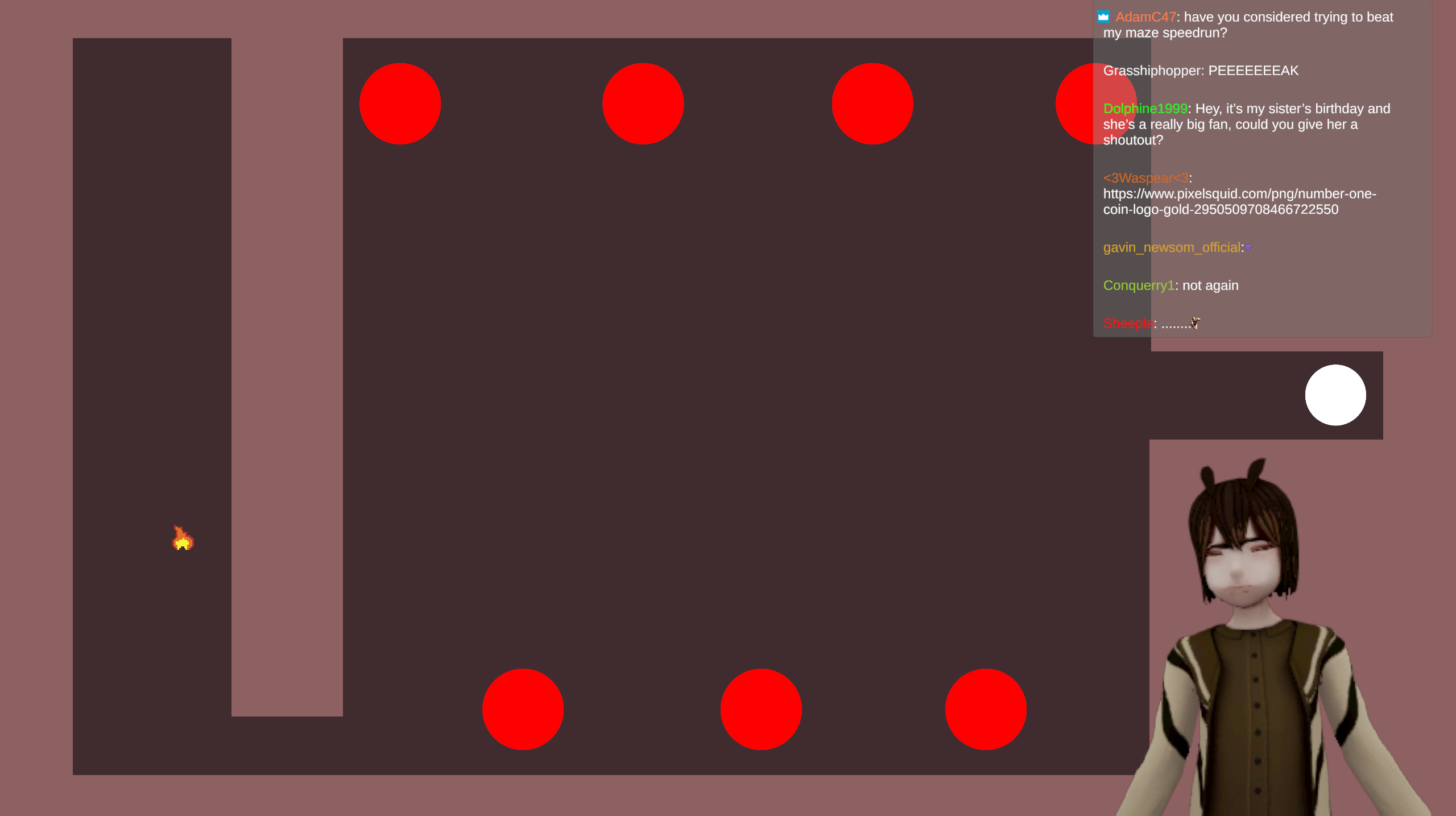Click the white goal circle

[x=1335, y=395]
